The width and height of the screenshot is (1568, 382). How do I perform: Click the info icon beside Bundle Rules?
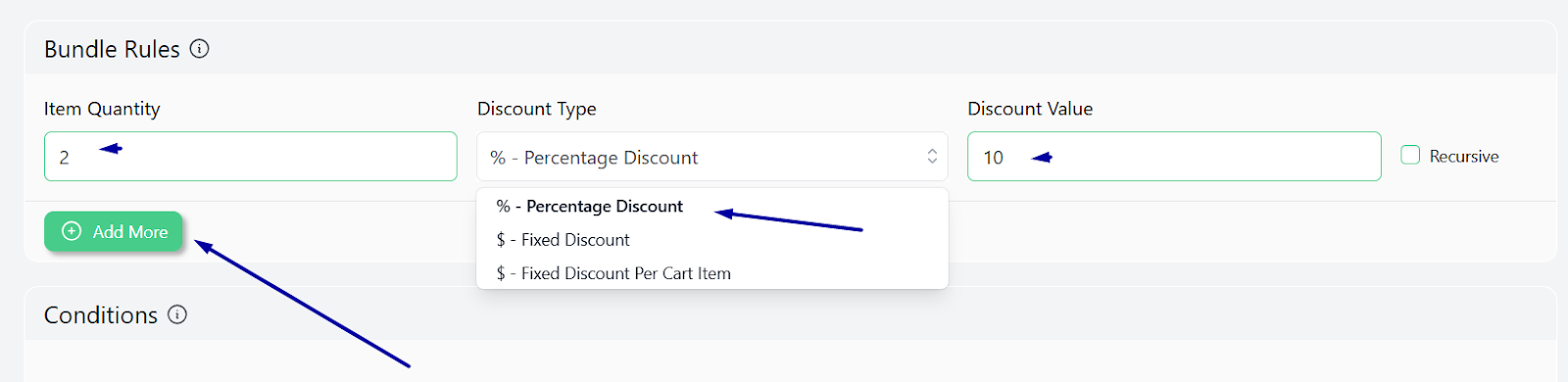(x=199, y=49)
